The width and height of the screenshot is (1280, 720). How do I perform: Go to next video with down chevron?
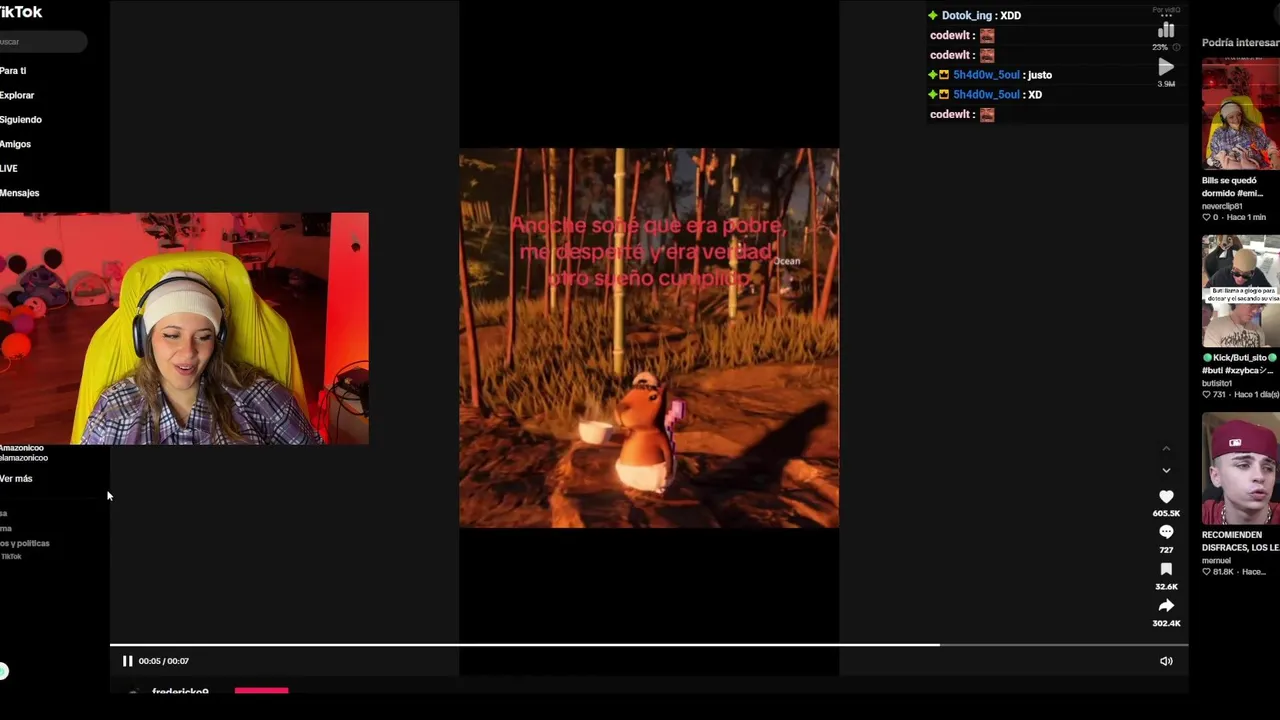point(1166,470)
